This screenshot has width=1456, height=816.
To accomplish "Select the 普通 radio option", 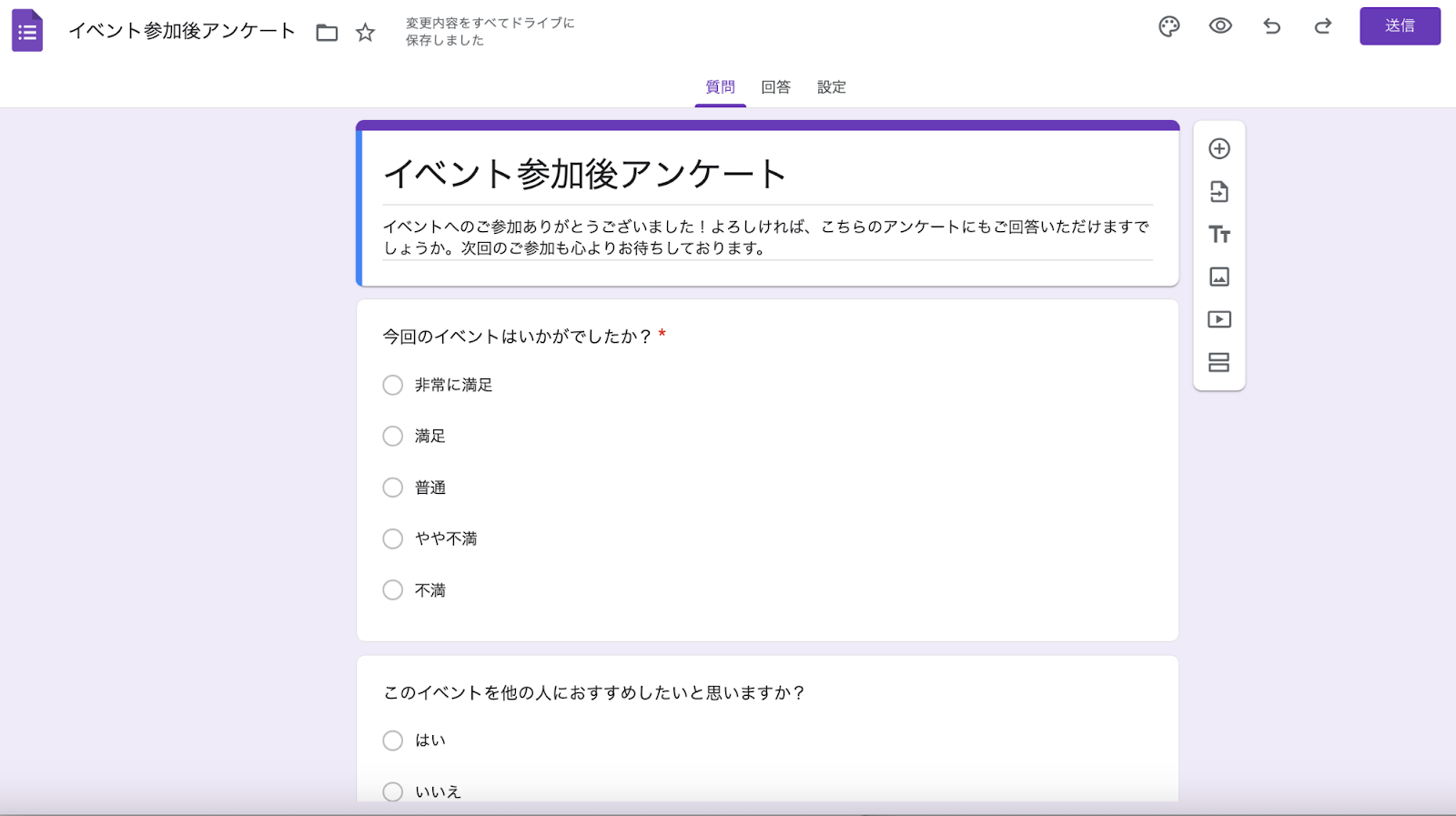I will [x=393, y=488].
